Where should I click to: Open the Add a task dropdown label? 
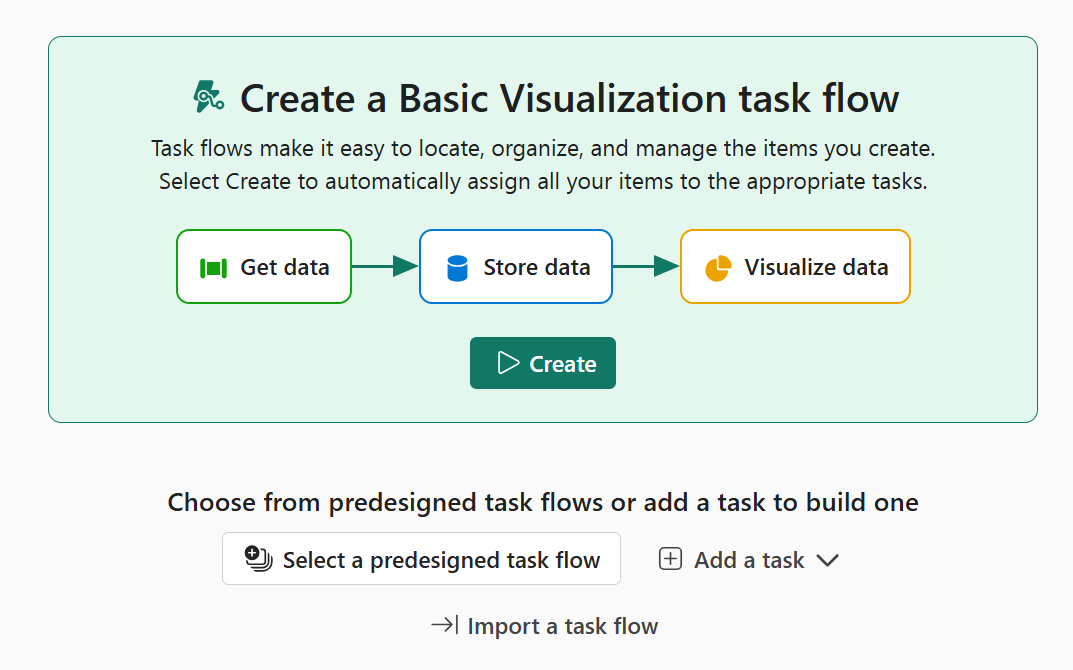point(749,560)
